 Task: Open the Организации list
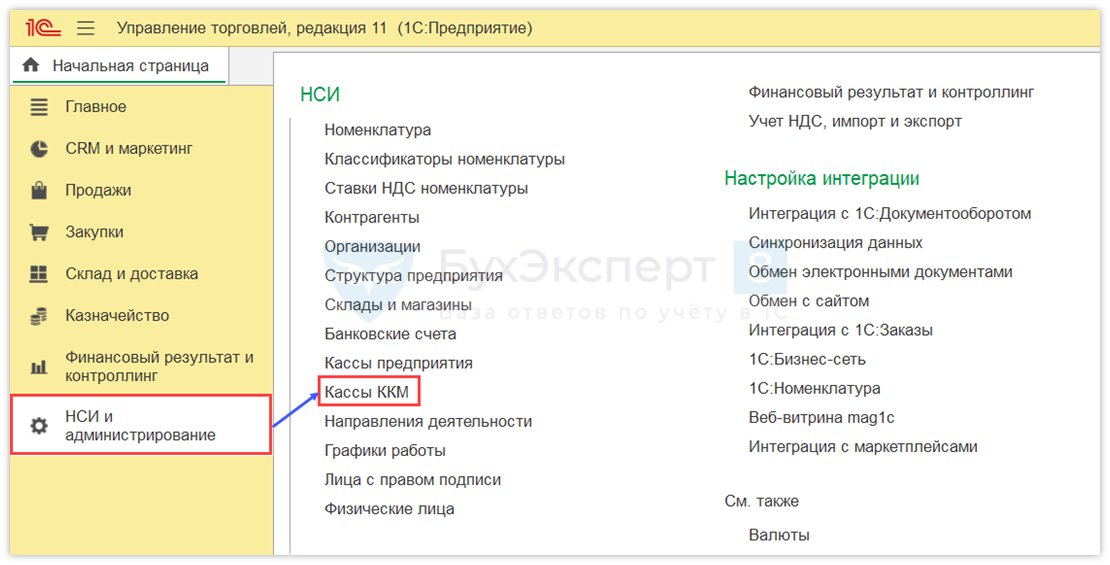[372, 246]
